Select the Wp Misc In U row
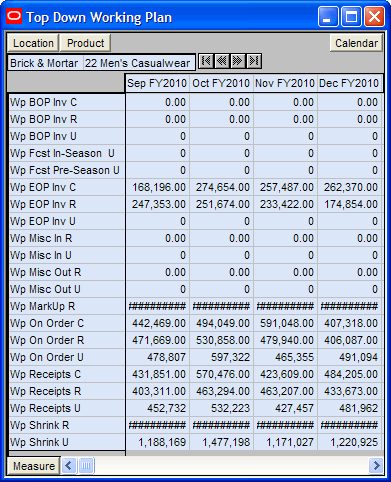The width and height of the screenshot is (391, 482). click(67, 255)
